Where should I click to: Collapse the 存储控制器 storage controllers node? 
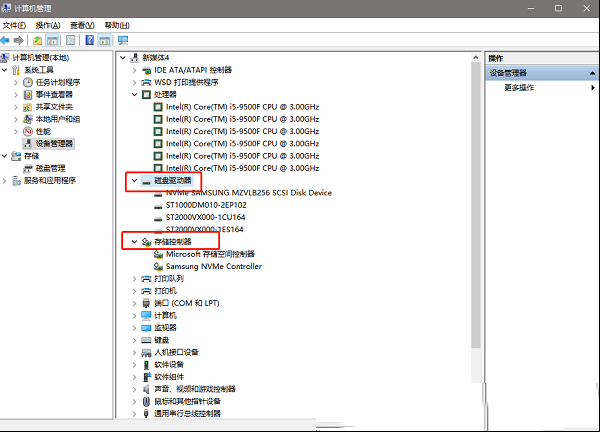point(135,242)
